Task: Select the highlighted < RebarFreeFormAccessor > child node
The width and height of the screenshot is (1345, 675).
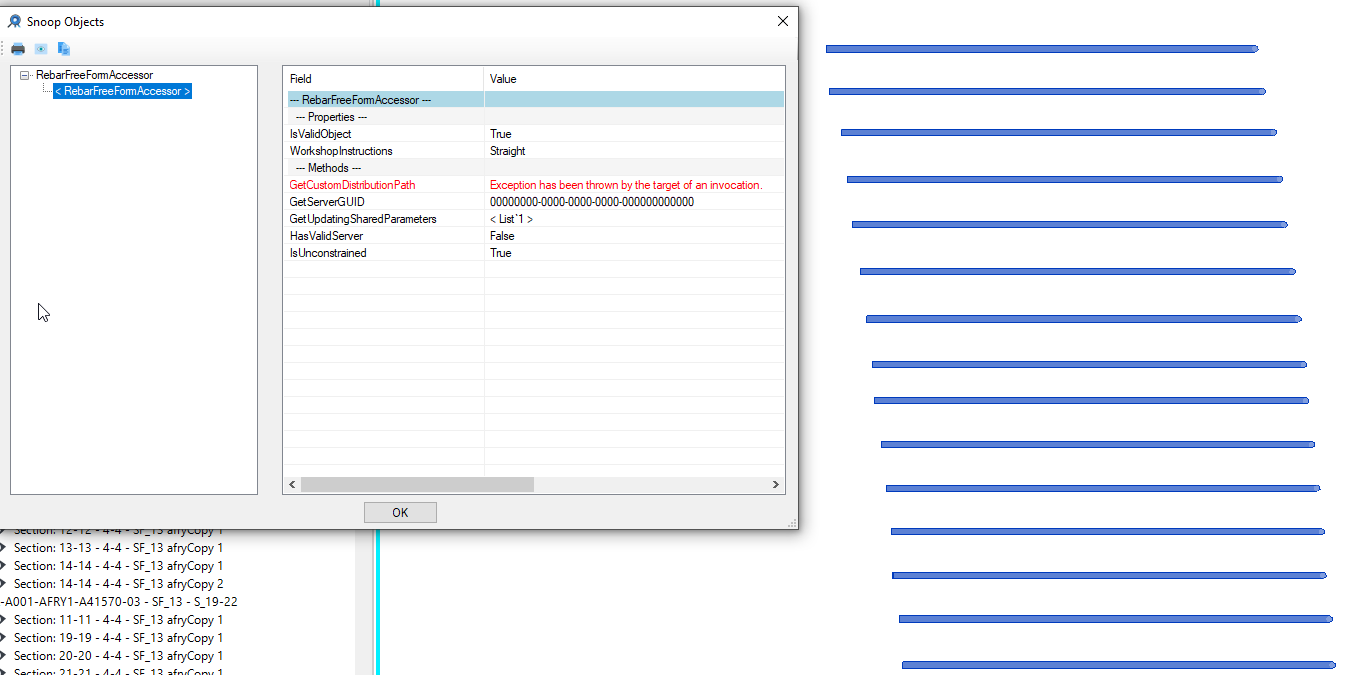Action: [x=122, y=91]
